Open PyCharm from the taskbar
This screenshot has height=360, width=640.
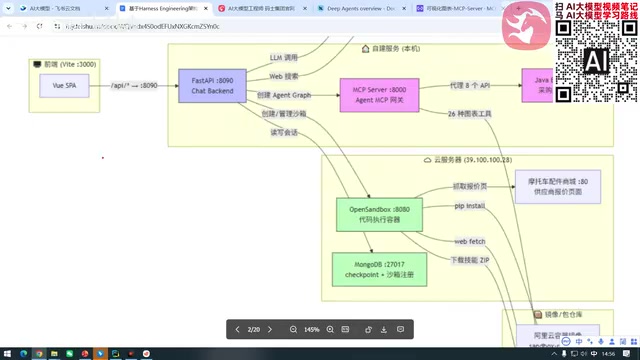(x=116, y=353)
